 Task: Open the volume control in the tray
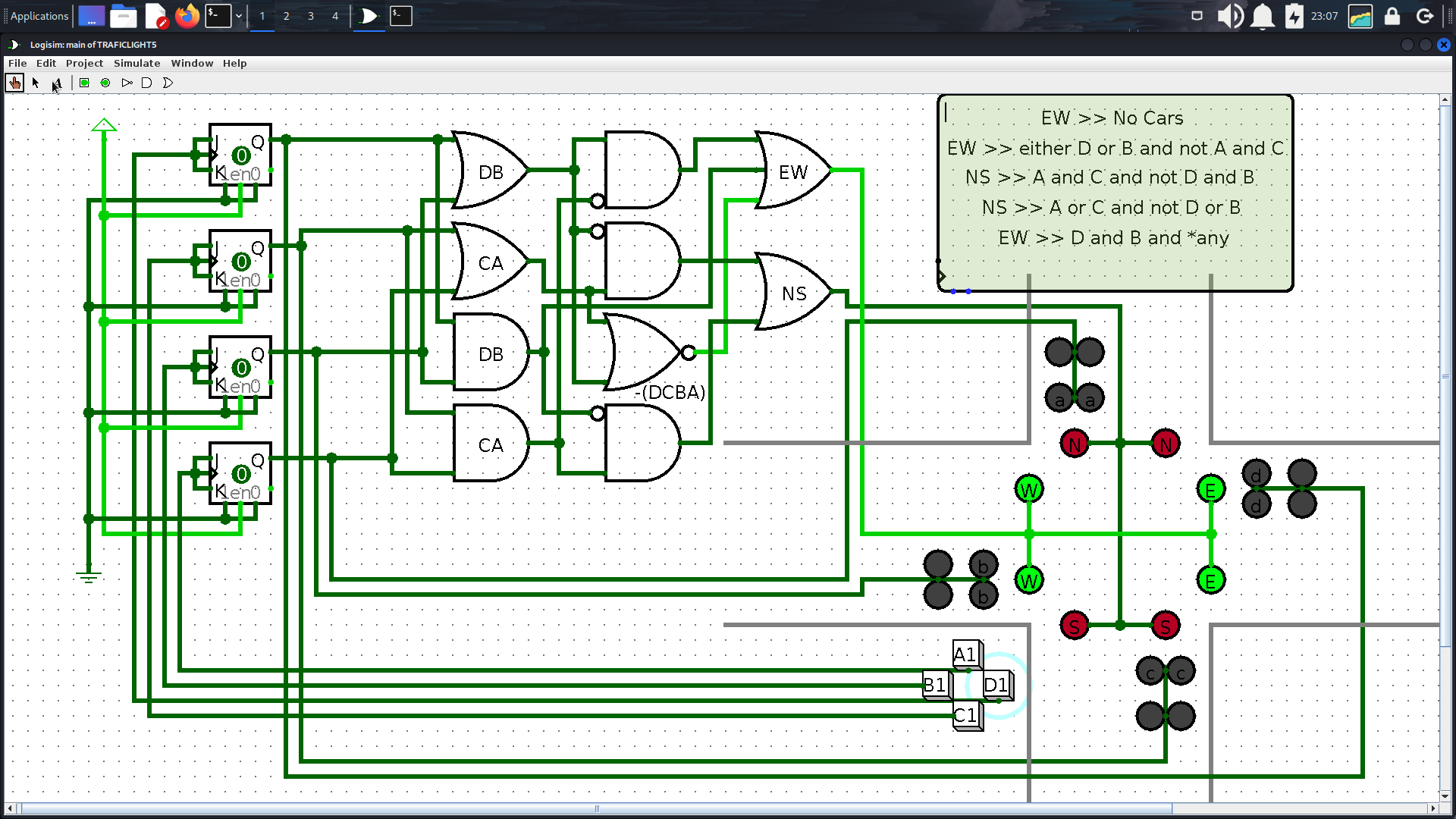pyautogui.click(x=1230, y=16)
